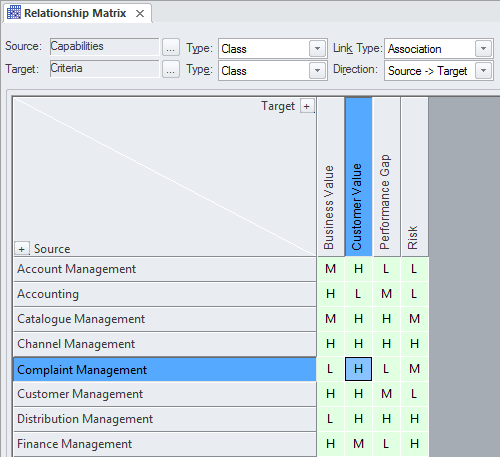
Task: Click Account Management Business Value cell
Action: pyautogui.click(x=331, y=269)
